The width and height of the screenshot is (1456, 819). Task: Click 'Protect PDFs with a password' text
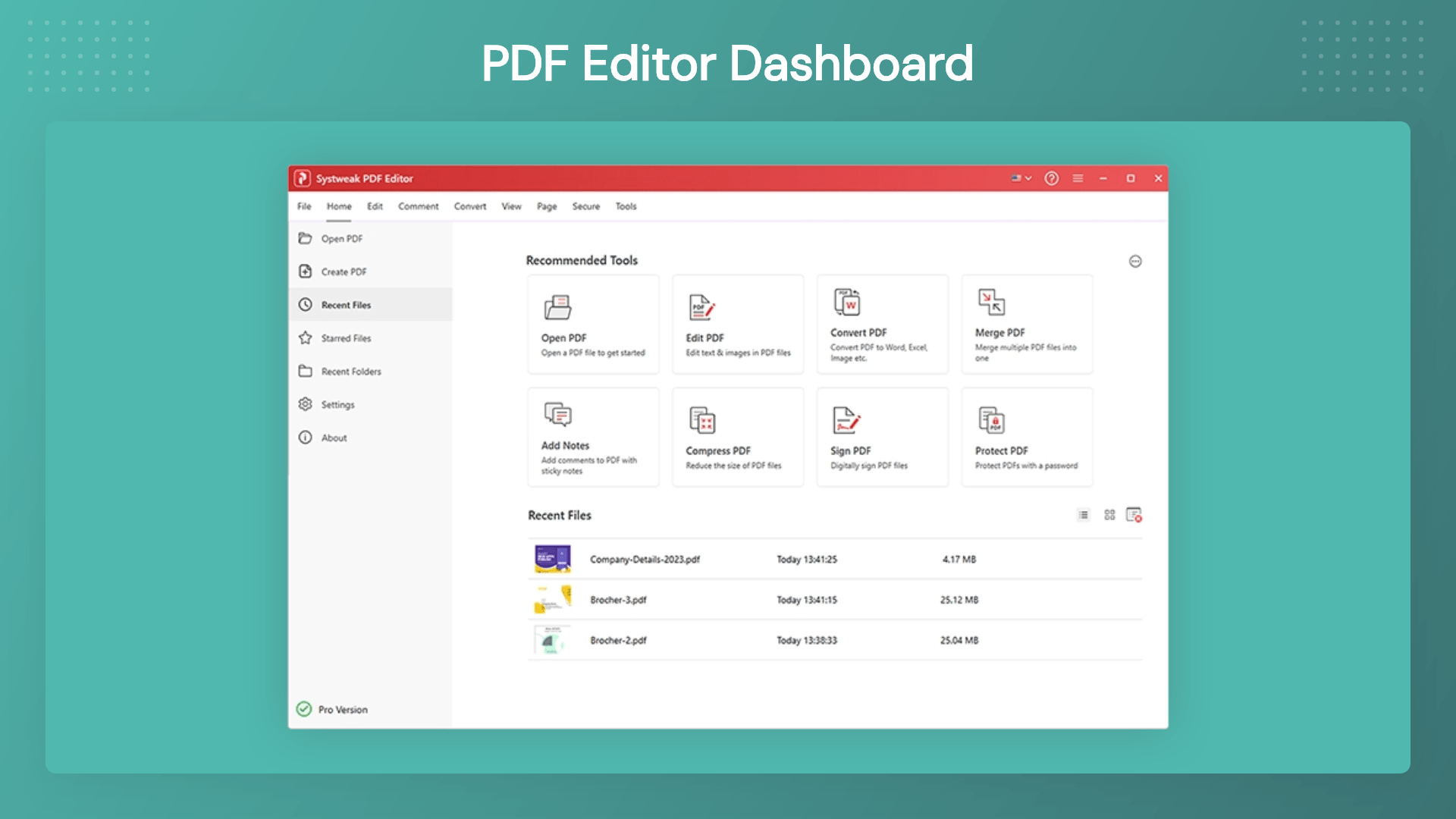coord(1026,466)
